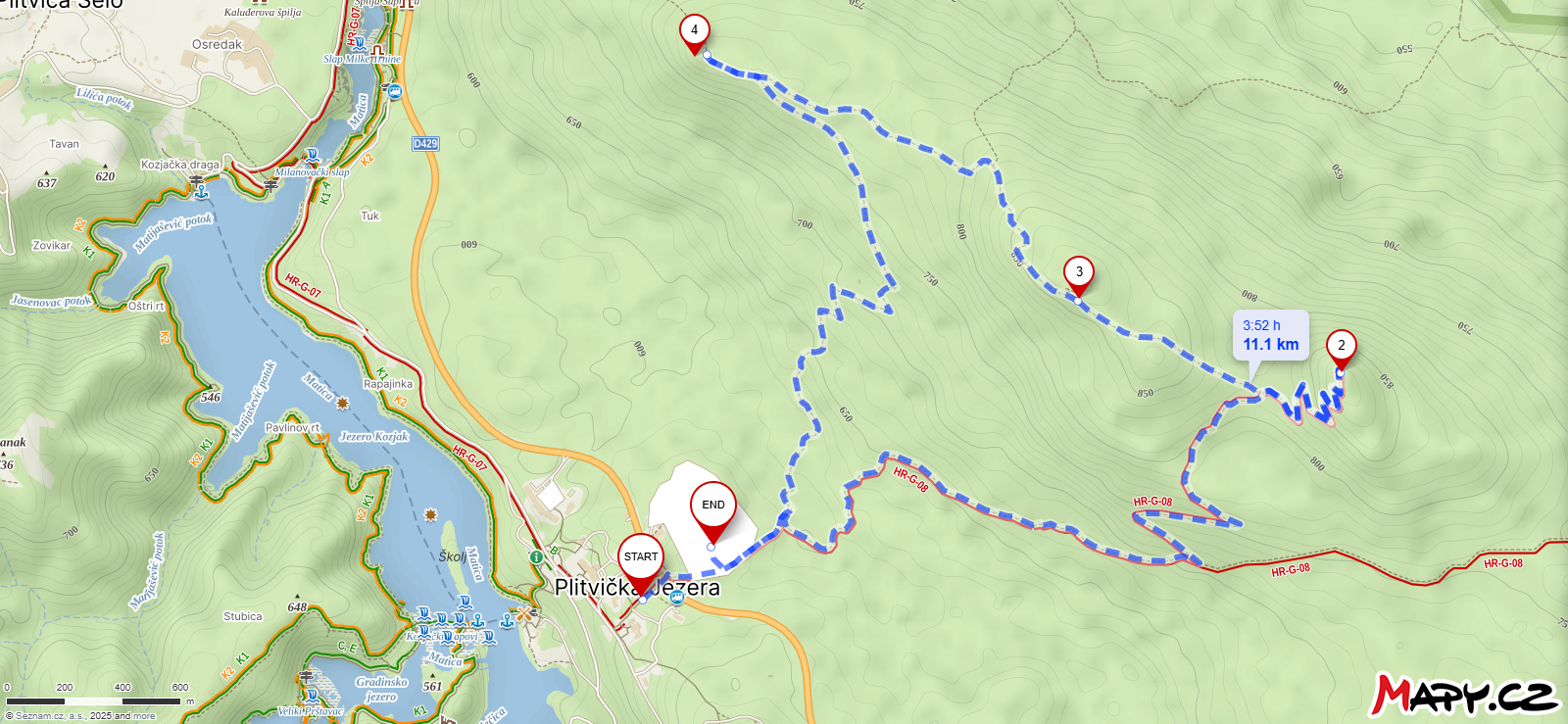
Task: Click the END route marker pin
Action: 713,510
